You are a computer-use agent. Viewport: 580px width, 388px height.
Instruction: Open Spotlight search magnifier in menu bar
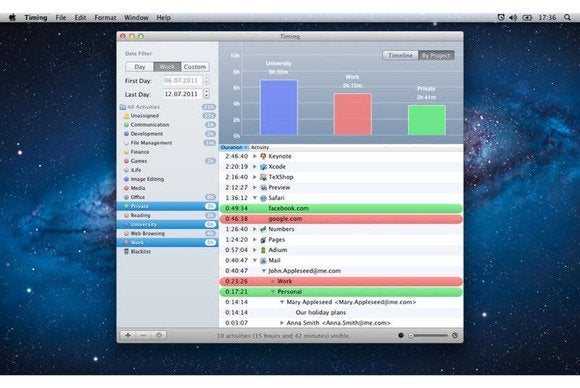[567, 17]
